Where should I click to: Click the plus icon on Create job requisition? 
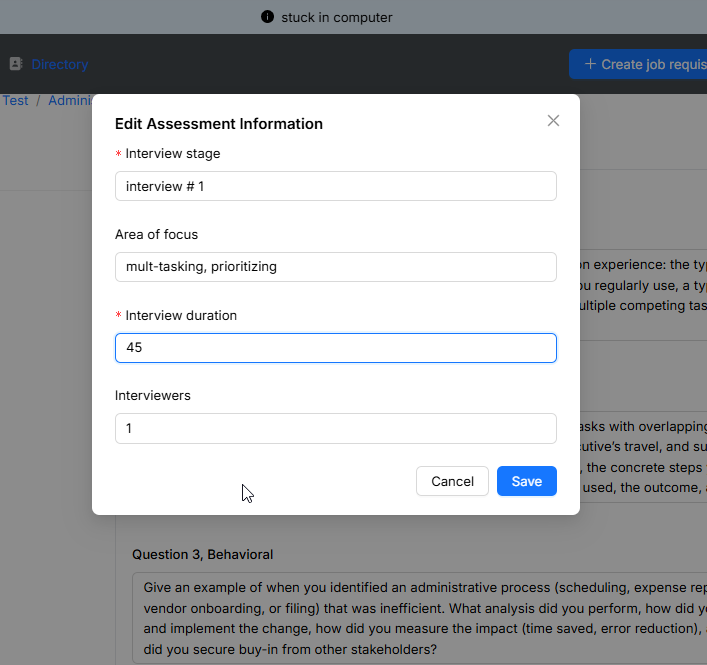590,64
